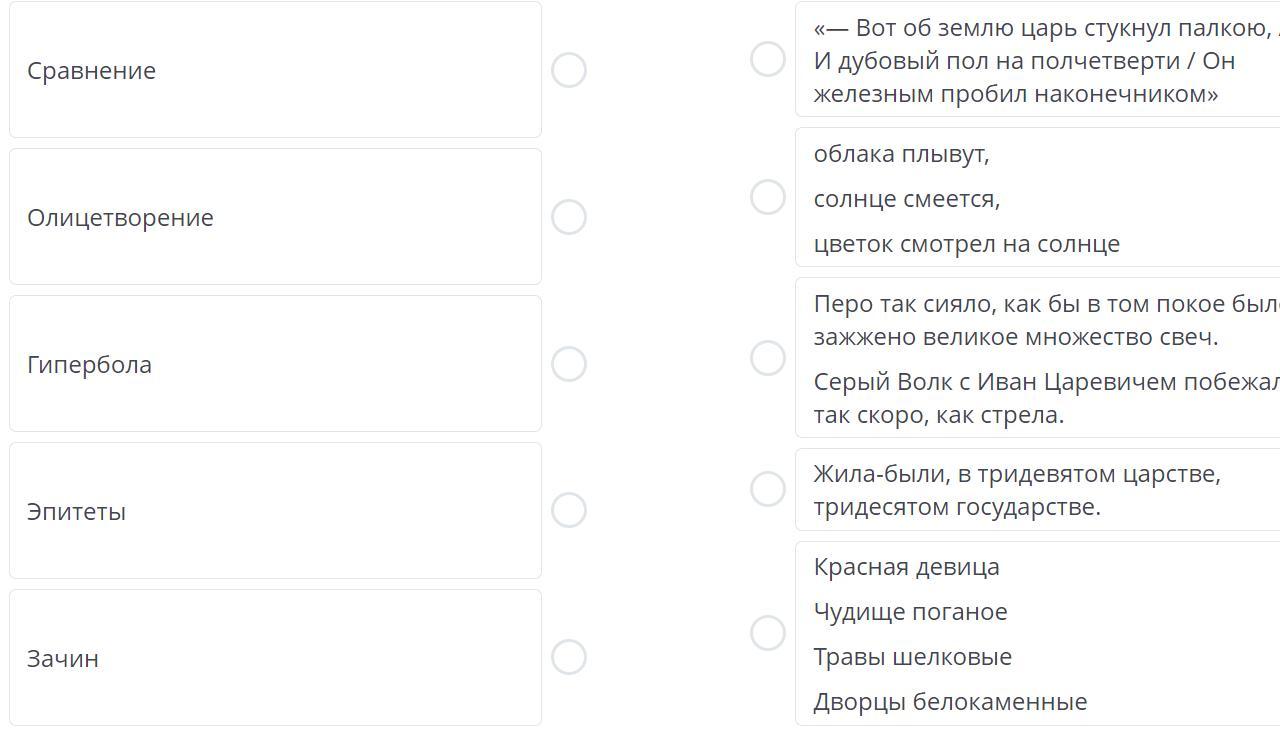Select the radio circle next to Сравнение
The image size is (1280, 752).
pyautogui.click(x=569, y=70)
